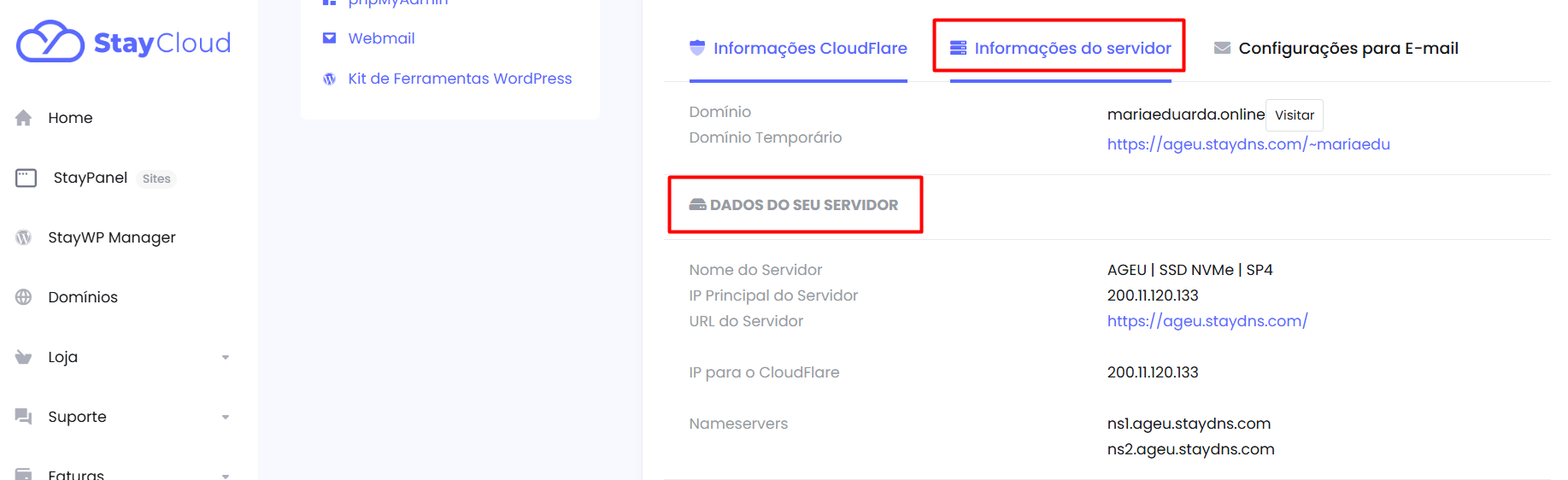Click the StayWP Manager WordPress icon
The image size is (1568, 480).
click(x=24, y=237)
